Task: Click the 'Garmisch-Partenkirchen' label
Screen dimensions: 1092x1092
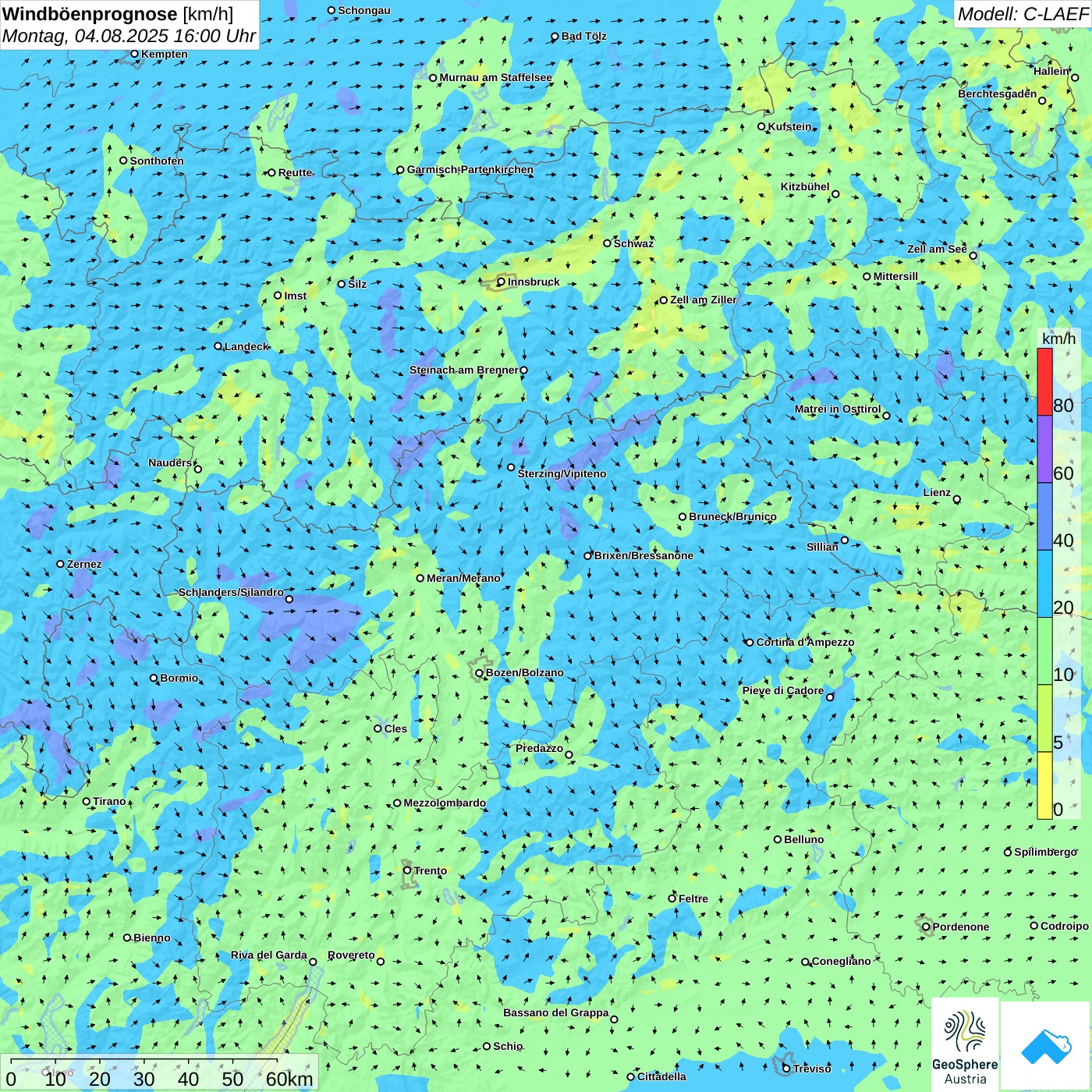Action: (x=470, y=169)
